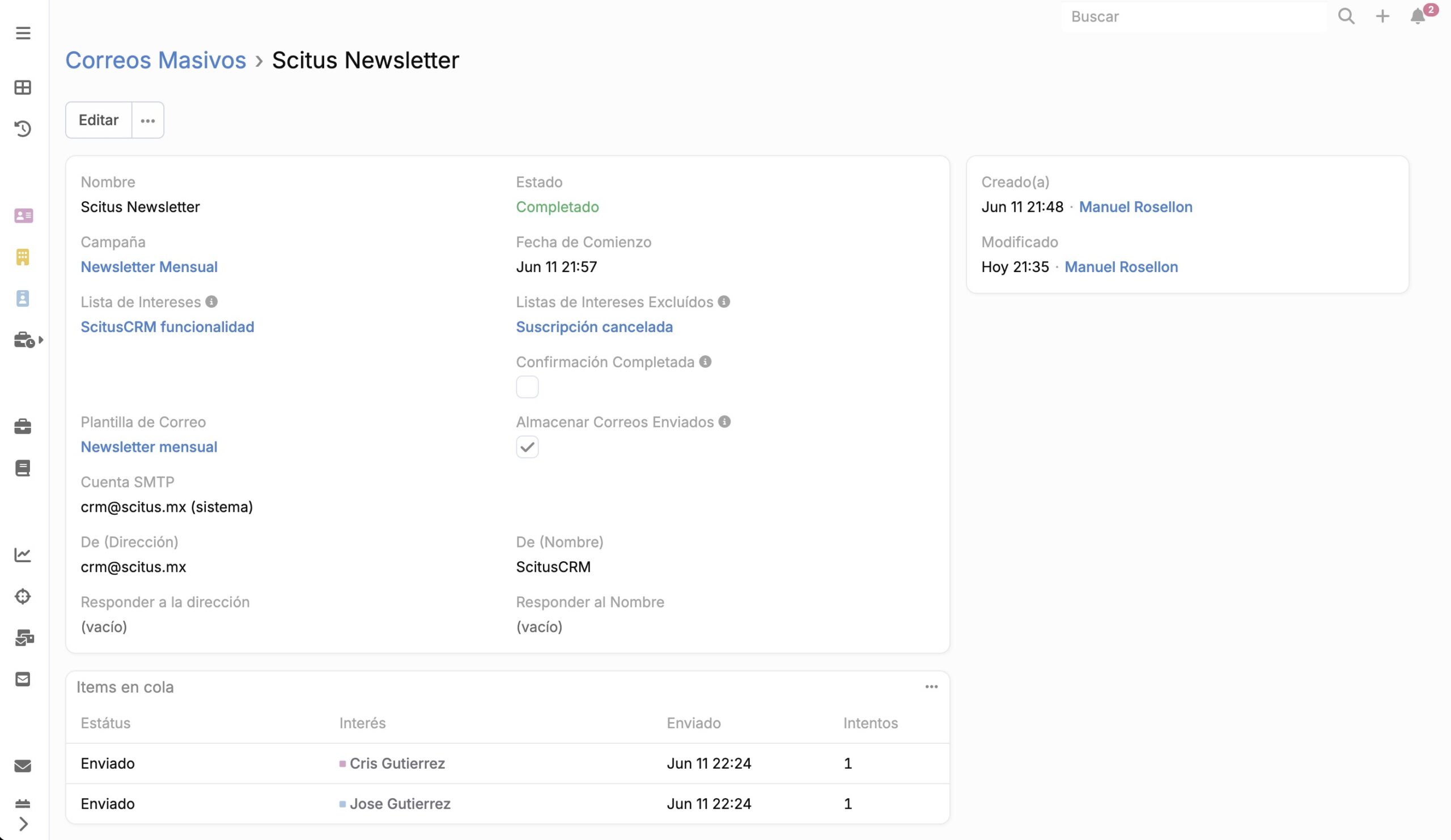Click the Completado status value
The image size is (1451, 840).
557,207
